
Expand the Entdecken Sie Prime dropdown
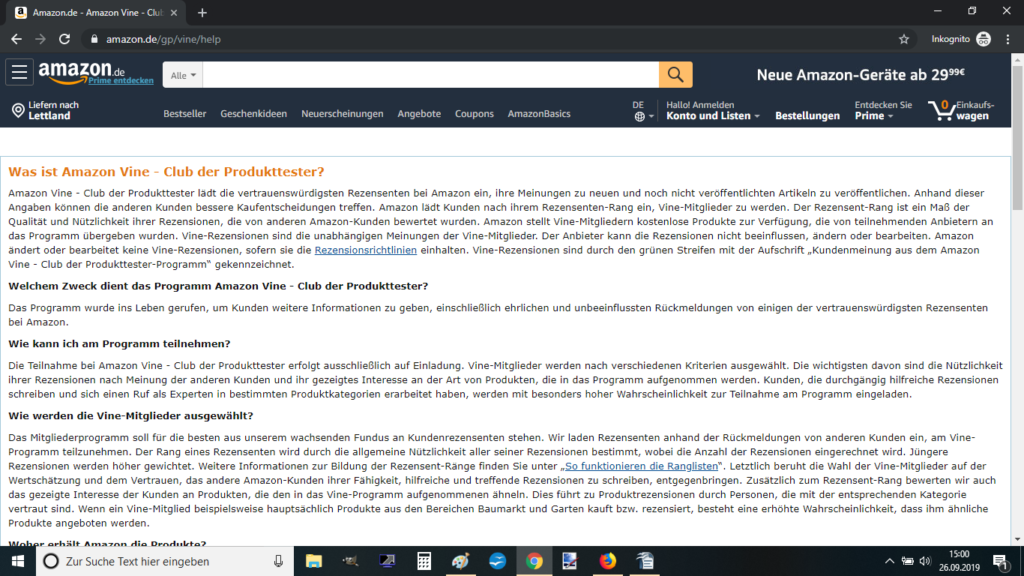coord(883,110)
